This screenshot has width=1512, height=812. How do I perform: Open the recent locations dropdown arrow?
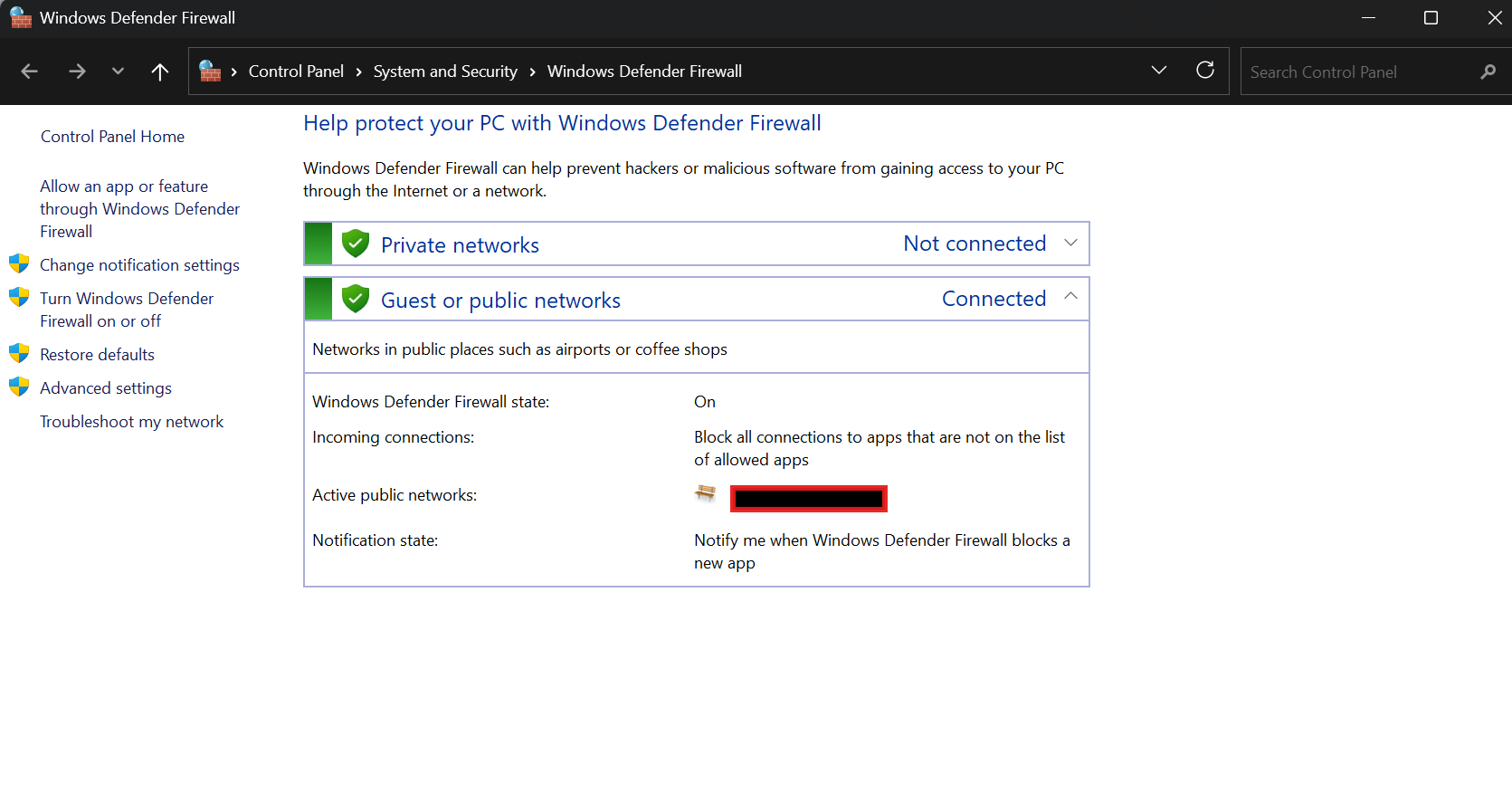[x=118, y=72]
